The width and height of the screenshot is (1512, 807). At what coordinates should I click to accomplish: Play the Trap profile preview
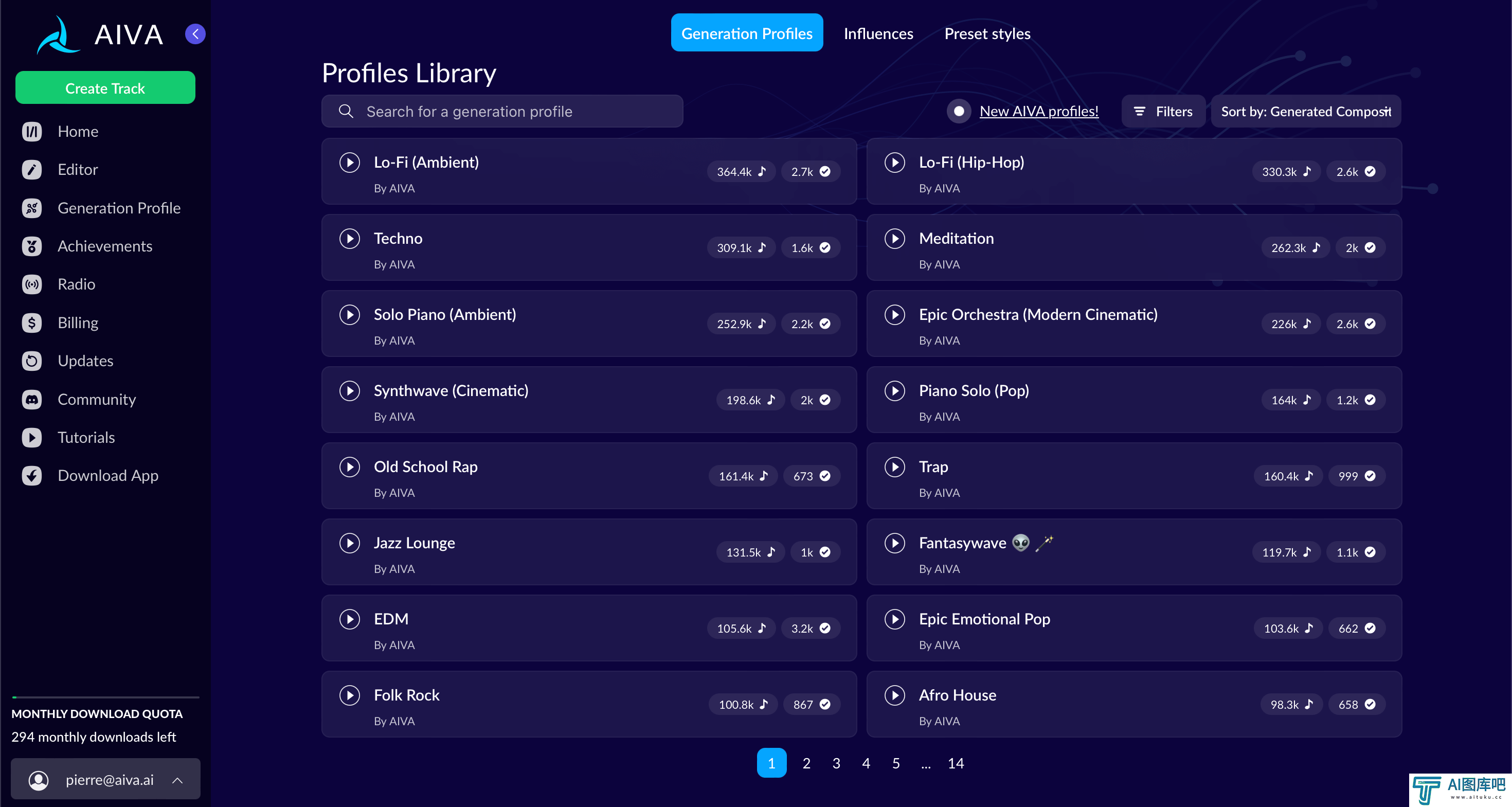point(895,467)
